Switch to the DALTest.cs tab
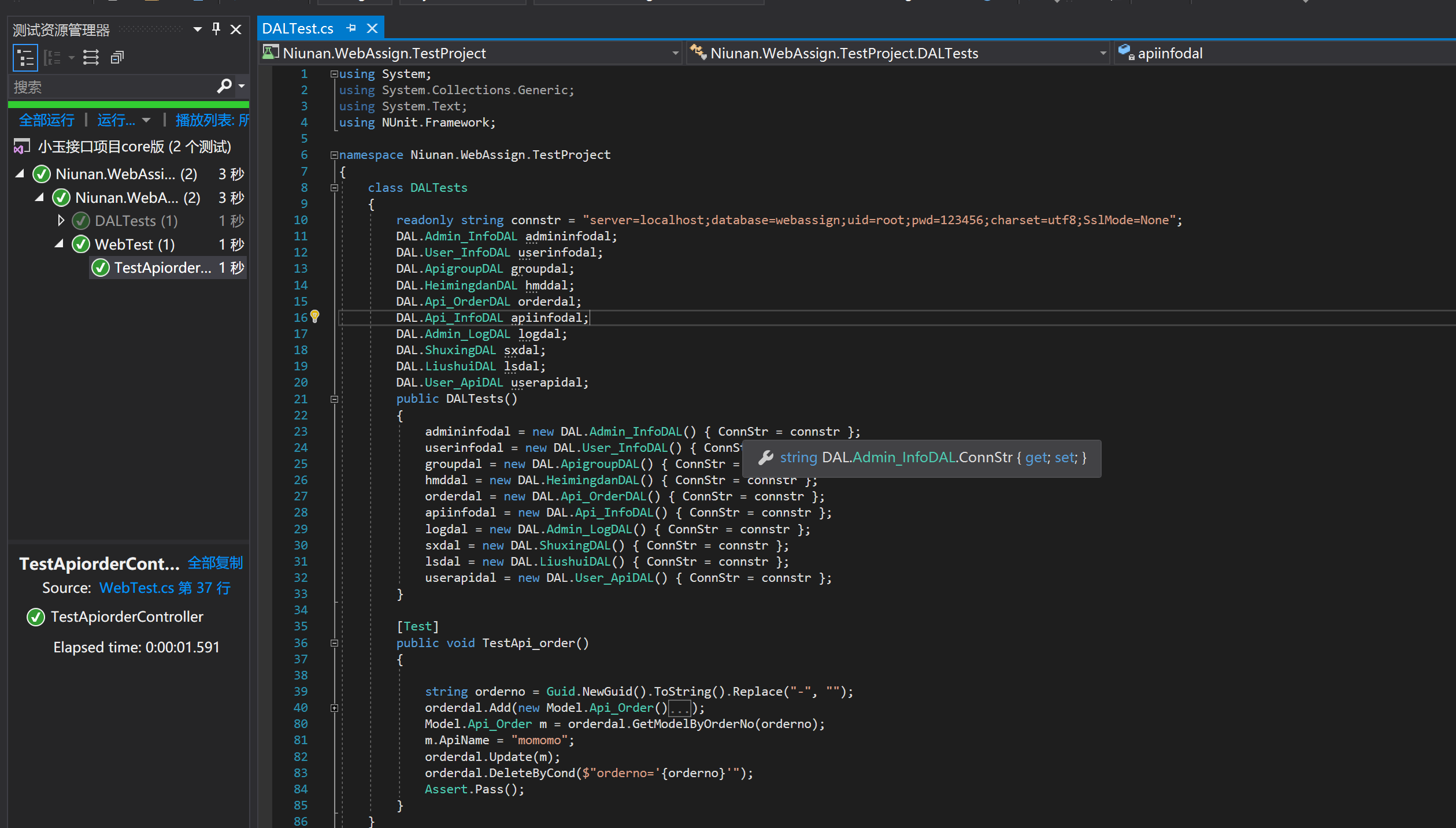 click(x=298, y=28)
